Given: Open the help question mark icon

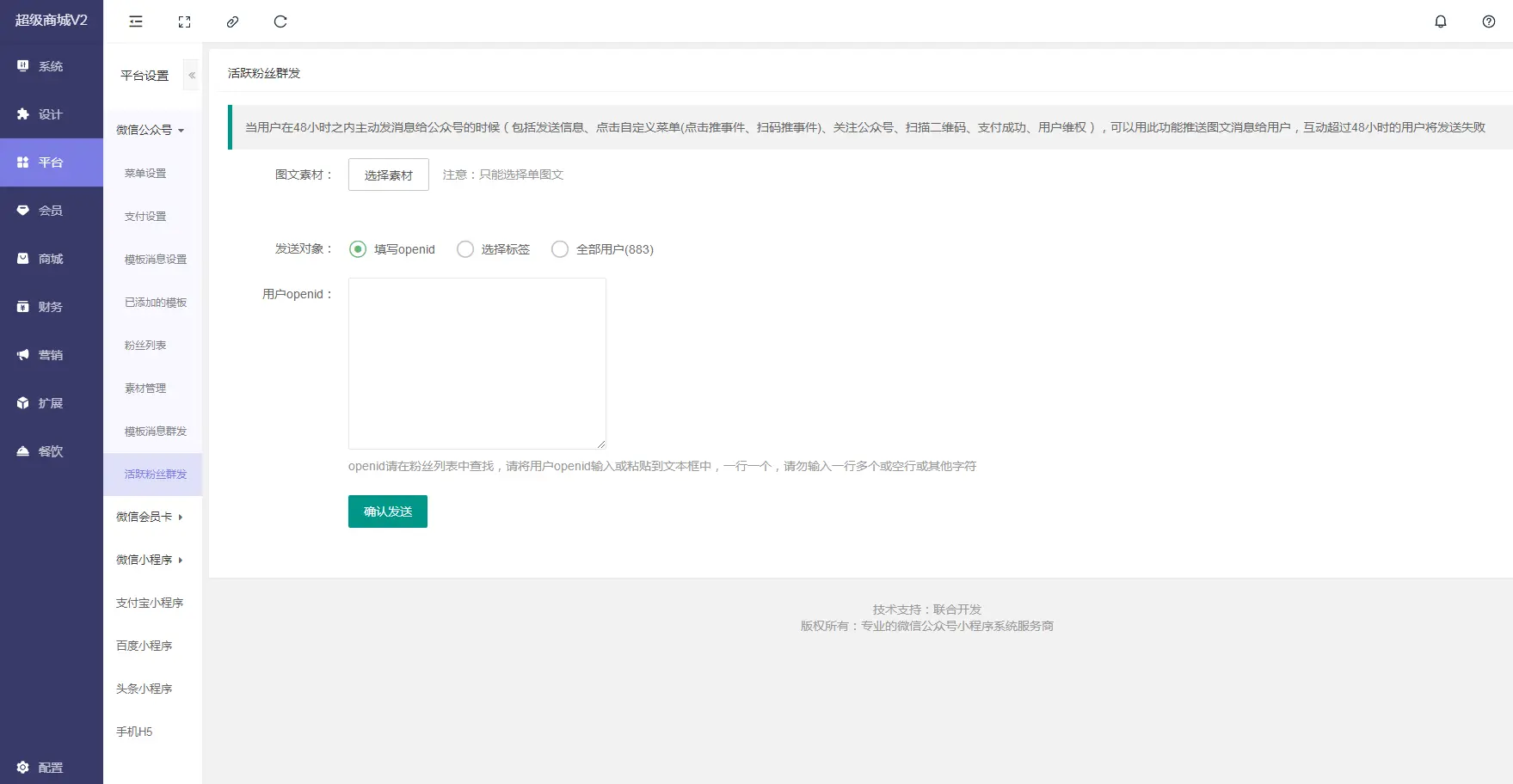Looking at the screenshot, I should (x=1489, y=21).
